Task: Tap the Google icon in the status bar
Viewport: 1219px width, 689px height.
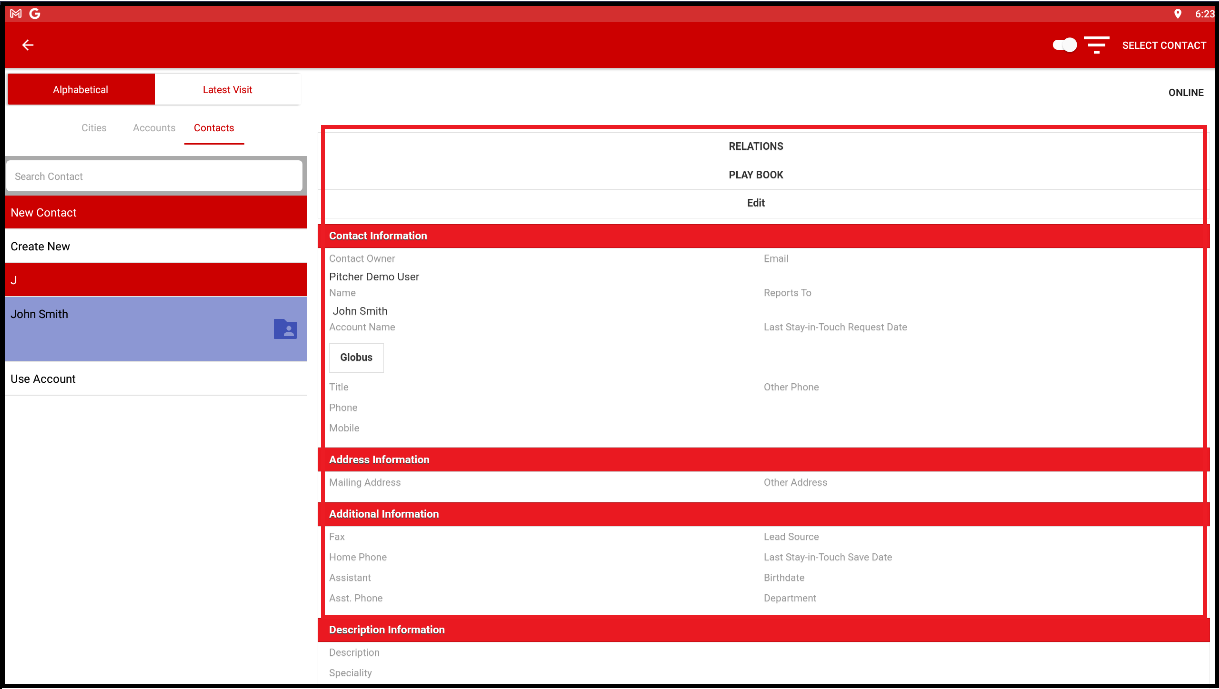Action: [34, 13]
